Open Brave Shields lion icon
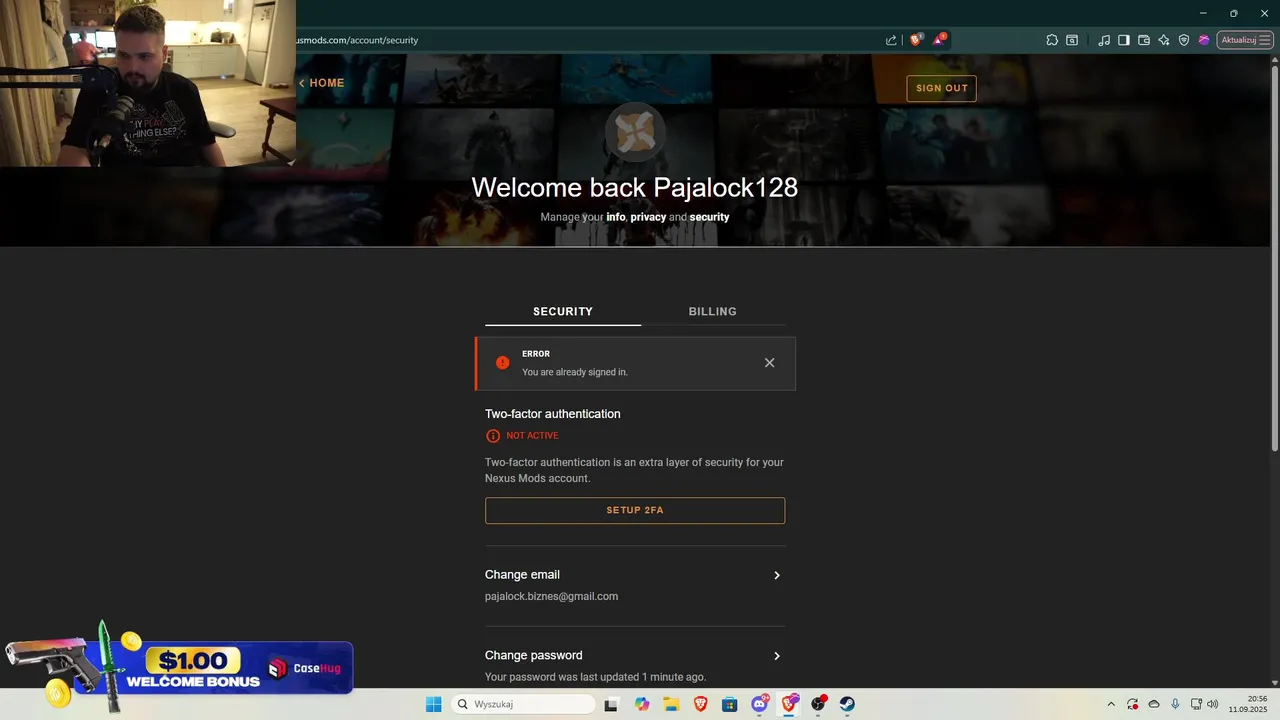 tap(915, 40)
